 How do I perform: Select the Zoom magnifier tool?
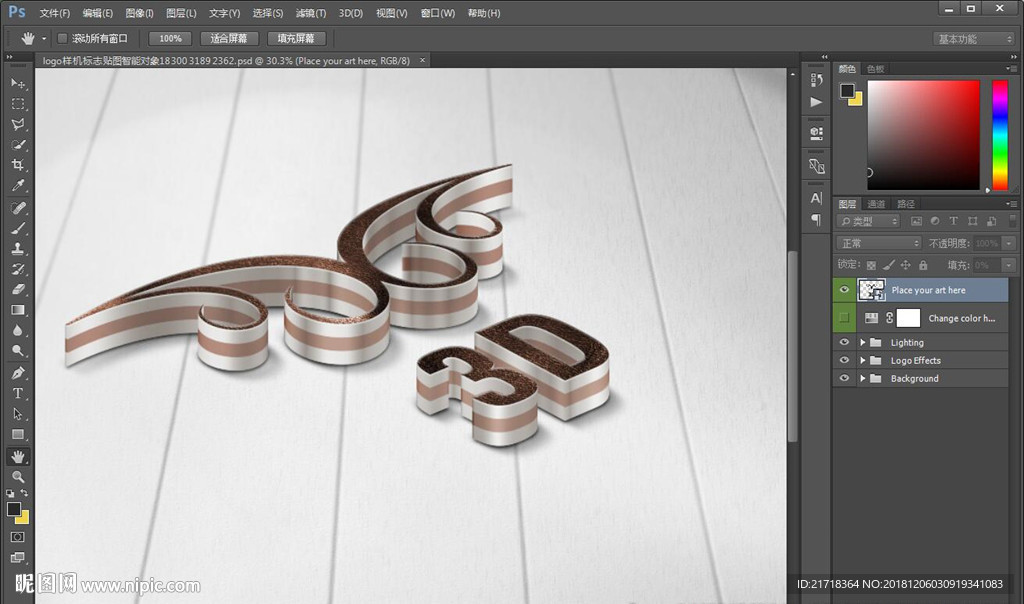18,477
